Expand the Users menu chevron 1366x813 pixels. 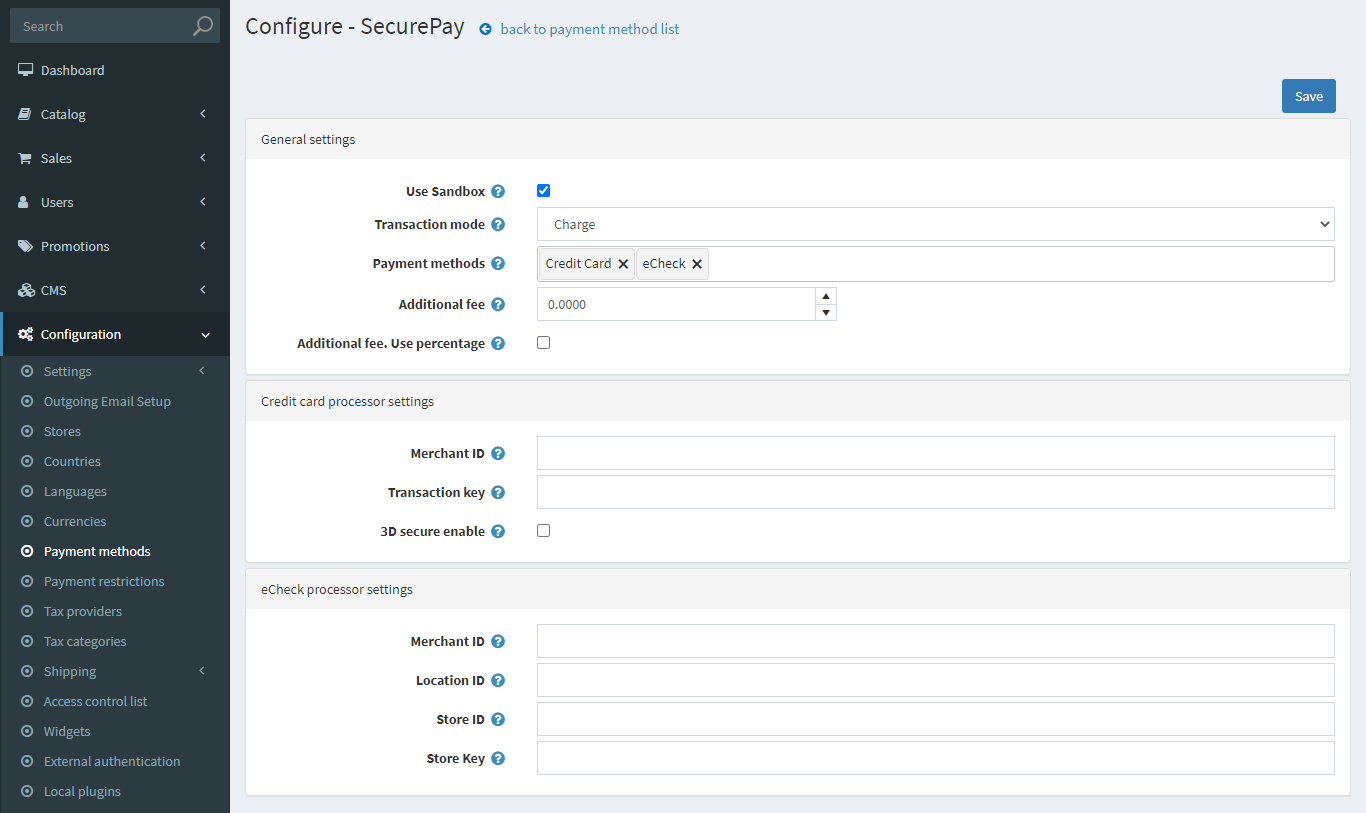(203, 202)
